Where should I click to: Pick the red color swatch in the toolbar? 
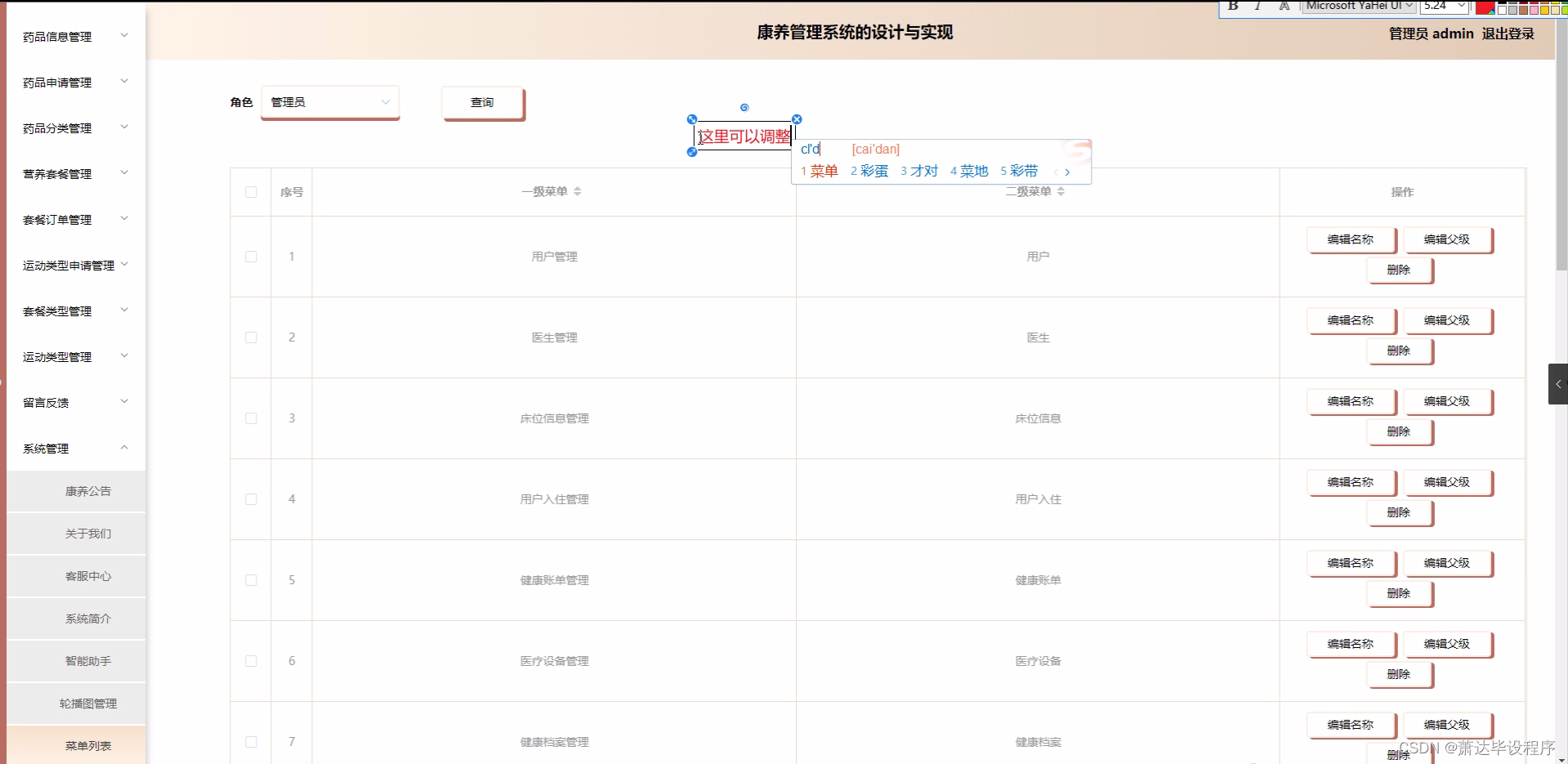tap(1485, 8)
